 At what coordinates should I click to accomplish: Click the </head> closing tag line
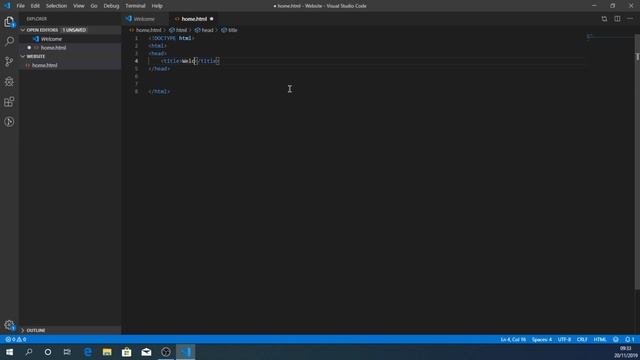(x=159, y=69)
